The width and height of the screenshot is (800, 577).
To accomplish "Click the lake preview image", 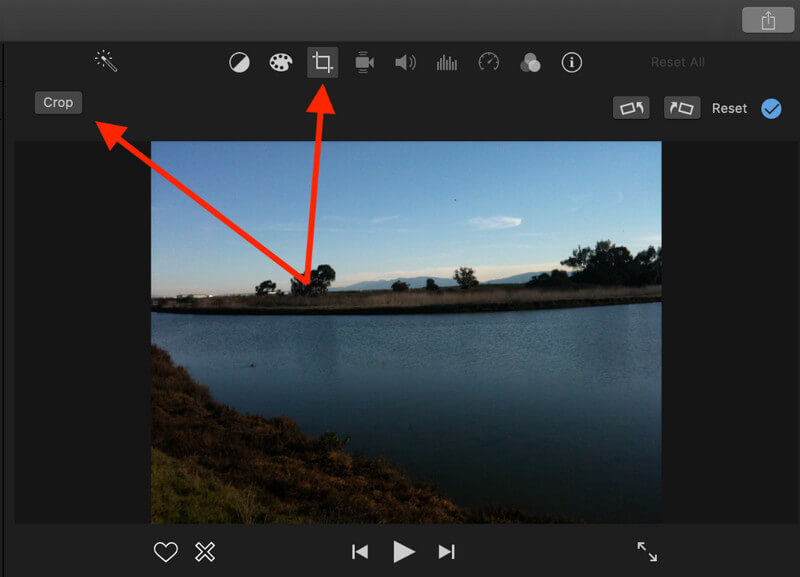I will (x=406, y=332).
